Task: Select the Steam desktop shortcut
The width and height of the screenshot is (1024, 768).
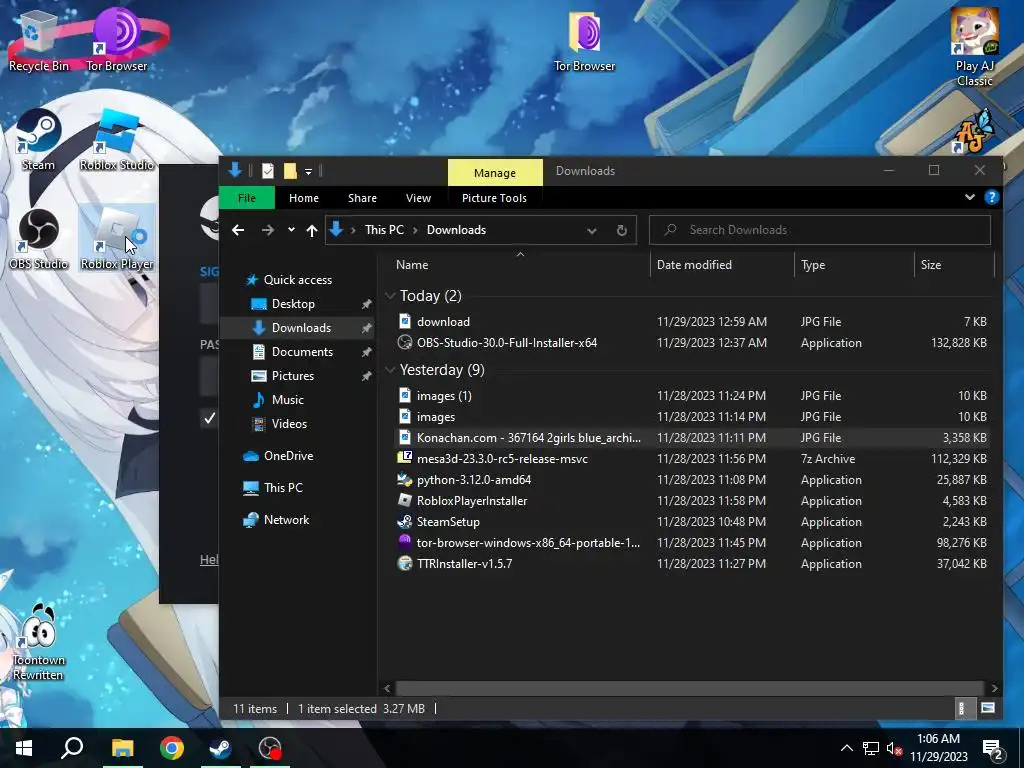Action: (38, 140)
